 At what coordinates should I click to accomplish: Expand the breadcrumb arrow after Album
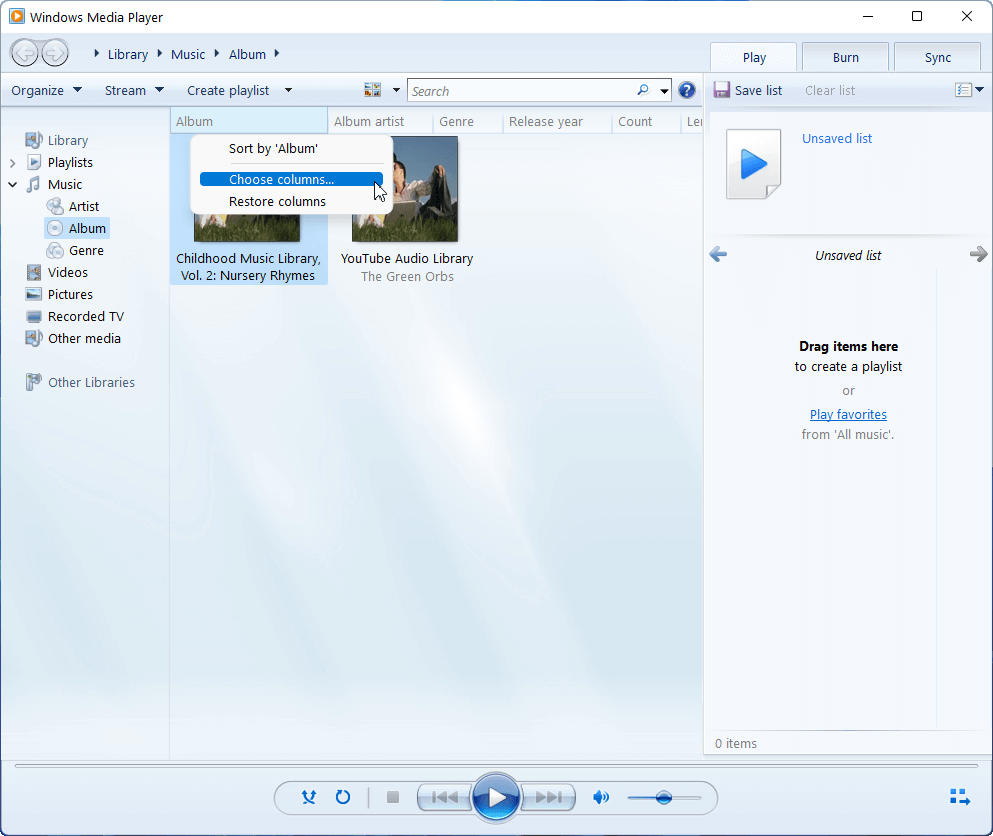pyautogui.click(x=277, y=54)
